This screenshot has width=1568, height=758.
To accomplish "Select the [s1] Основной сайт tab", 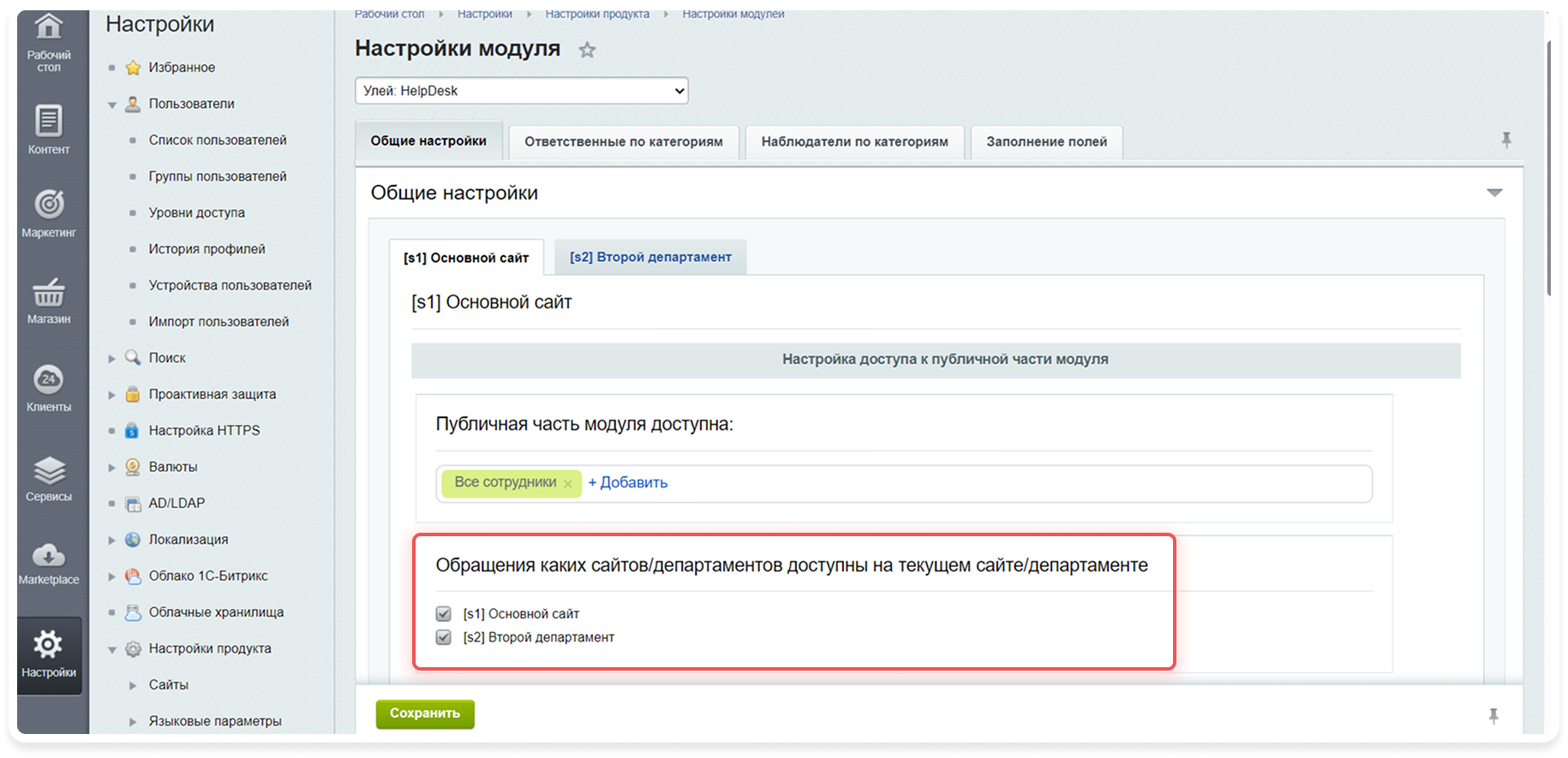I will click(466, 258).
